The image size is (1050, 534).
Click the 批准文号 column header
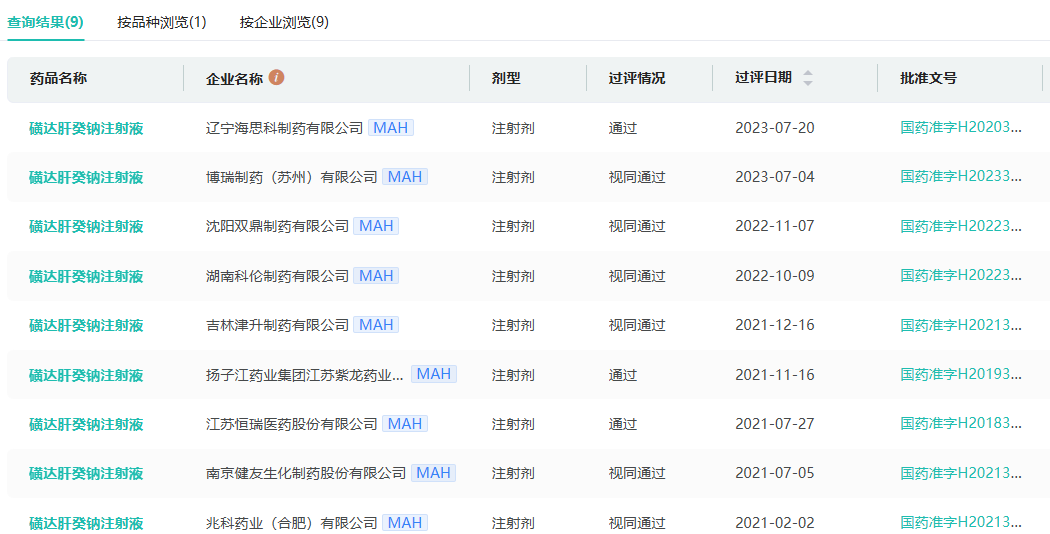point(928,78)
